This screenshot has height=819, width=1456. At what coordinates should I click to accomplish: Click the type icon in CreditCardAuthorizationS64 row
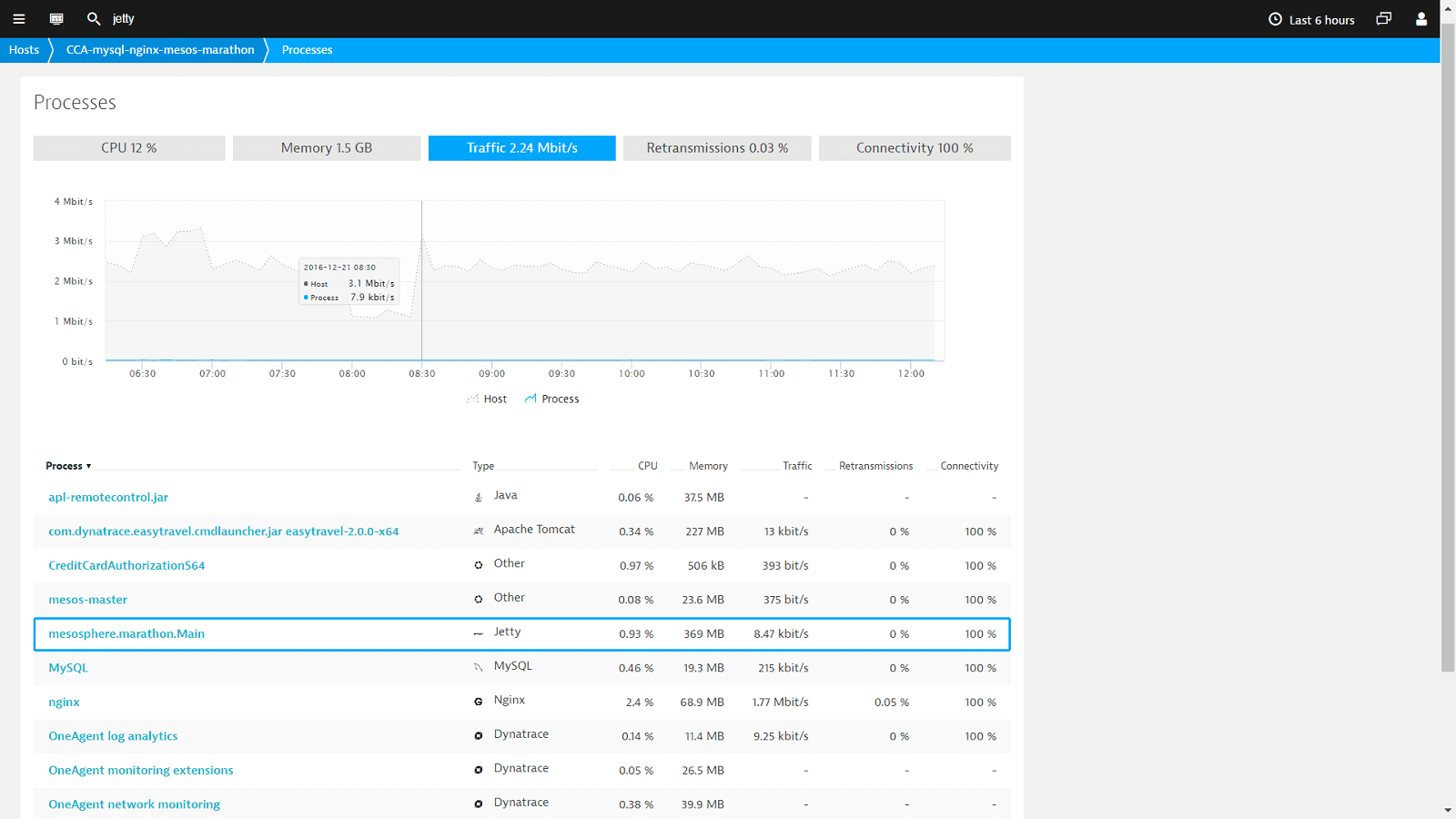[x=479, y=565]
